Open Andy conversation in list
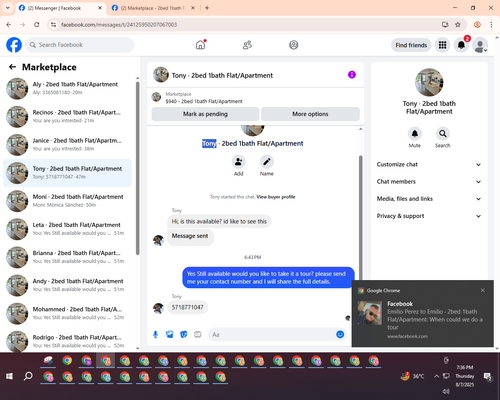The image size is (500, 400). [68, 285]
